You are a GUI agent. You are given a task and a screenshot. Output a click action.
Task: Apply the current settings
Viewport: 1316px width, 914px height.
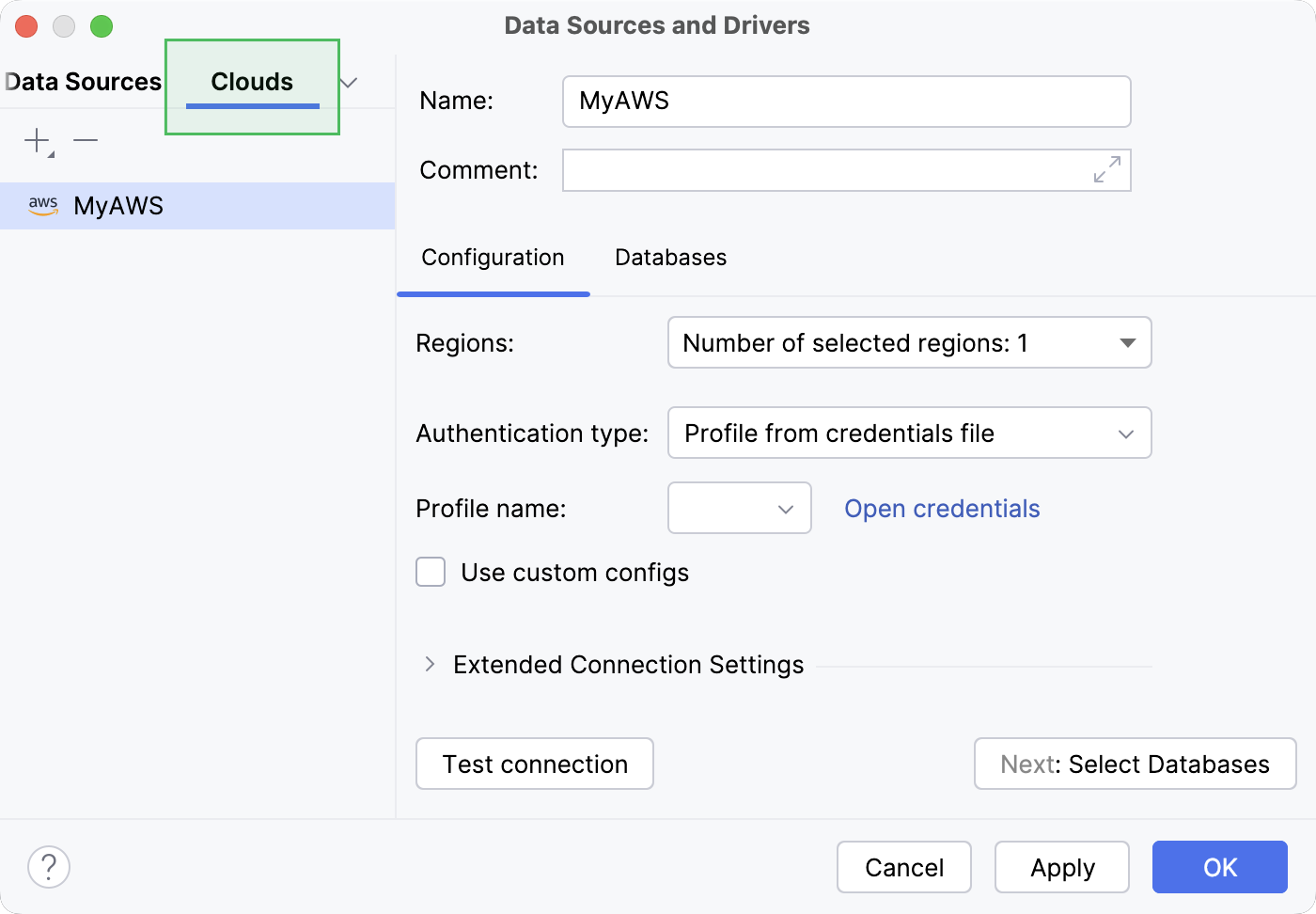[x=1061, y=867]
